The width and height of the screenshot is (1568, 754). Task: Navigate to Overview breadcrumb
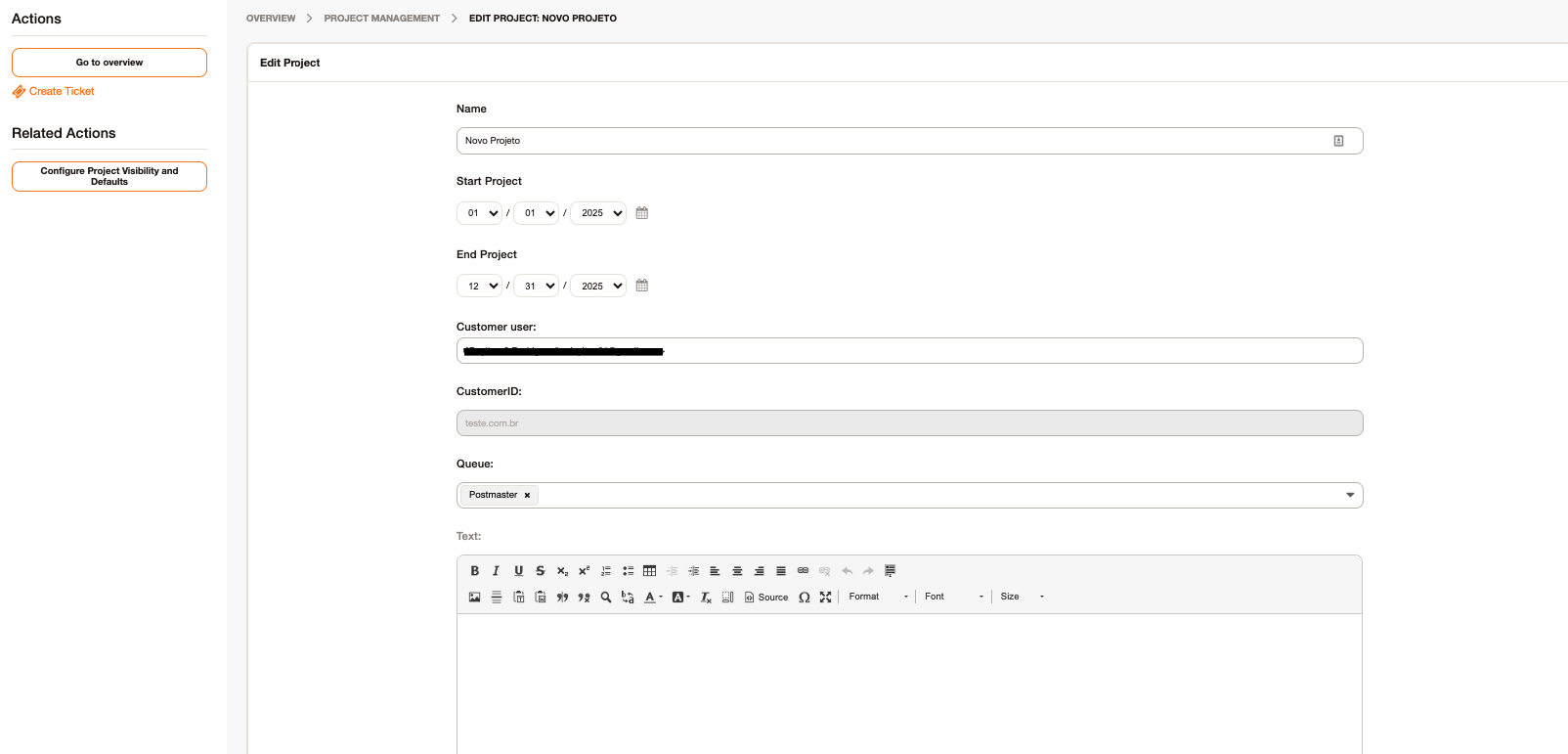click(271, 19)
